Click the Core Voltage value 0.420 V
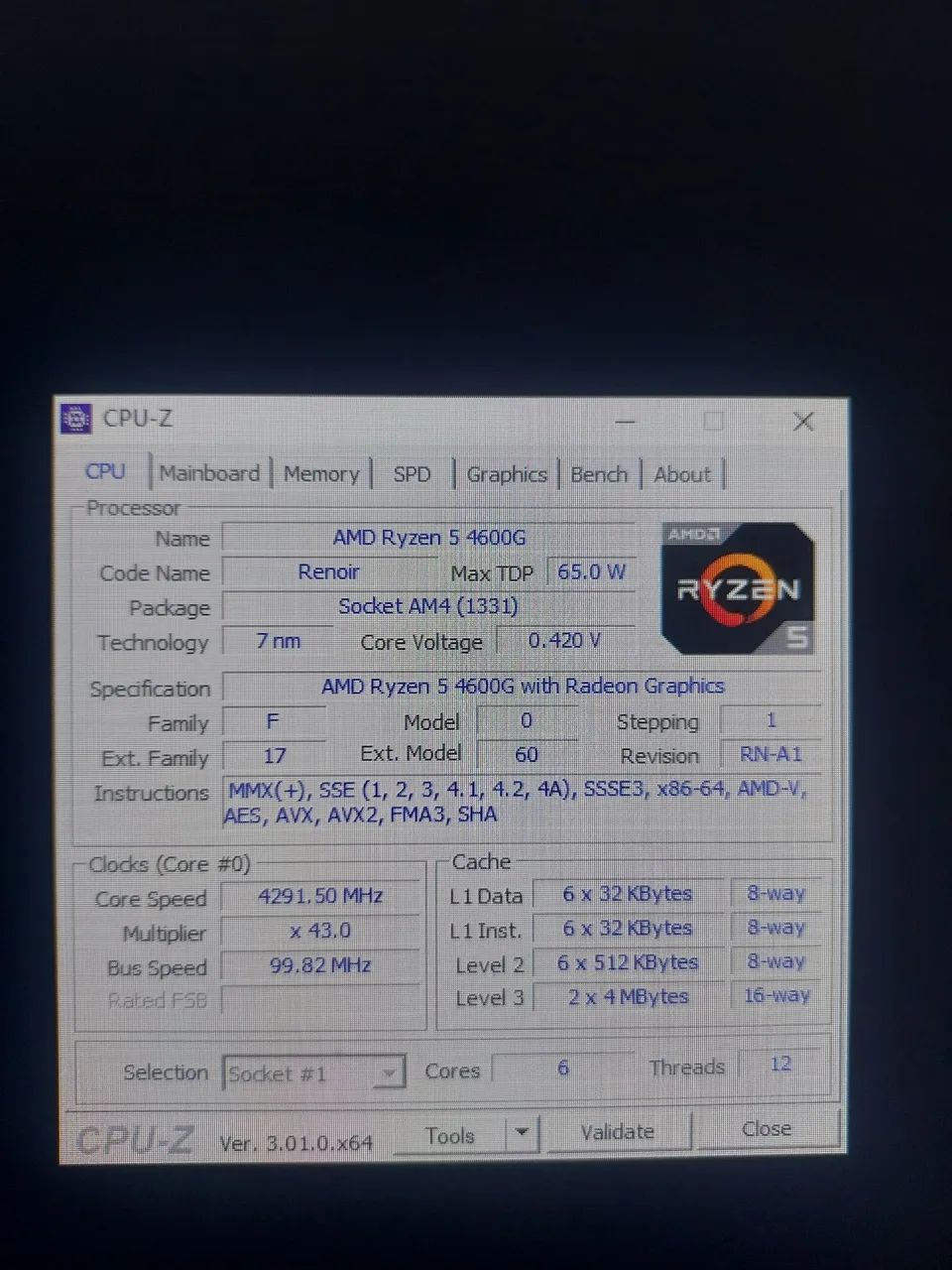952x1270 pixels. pyautogui.click(x=564, y=640)
